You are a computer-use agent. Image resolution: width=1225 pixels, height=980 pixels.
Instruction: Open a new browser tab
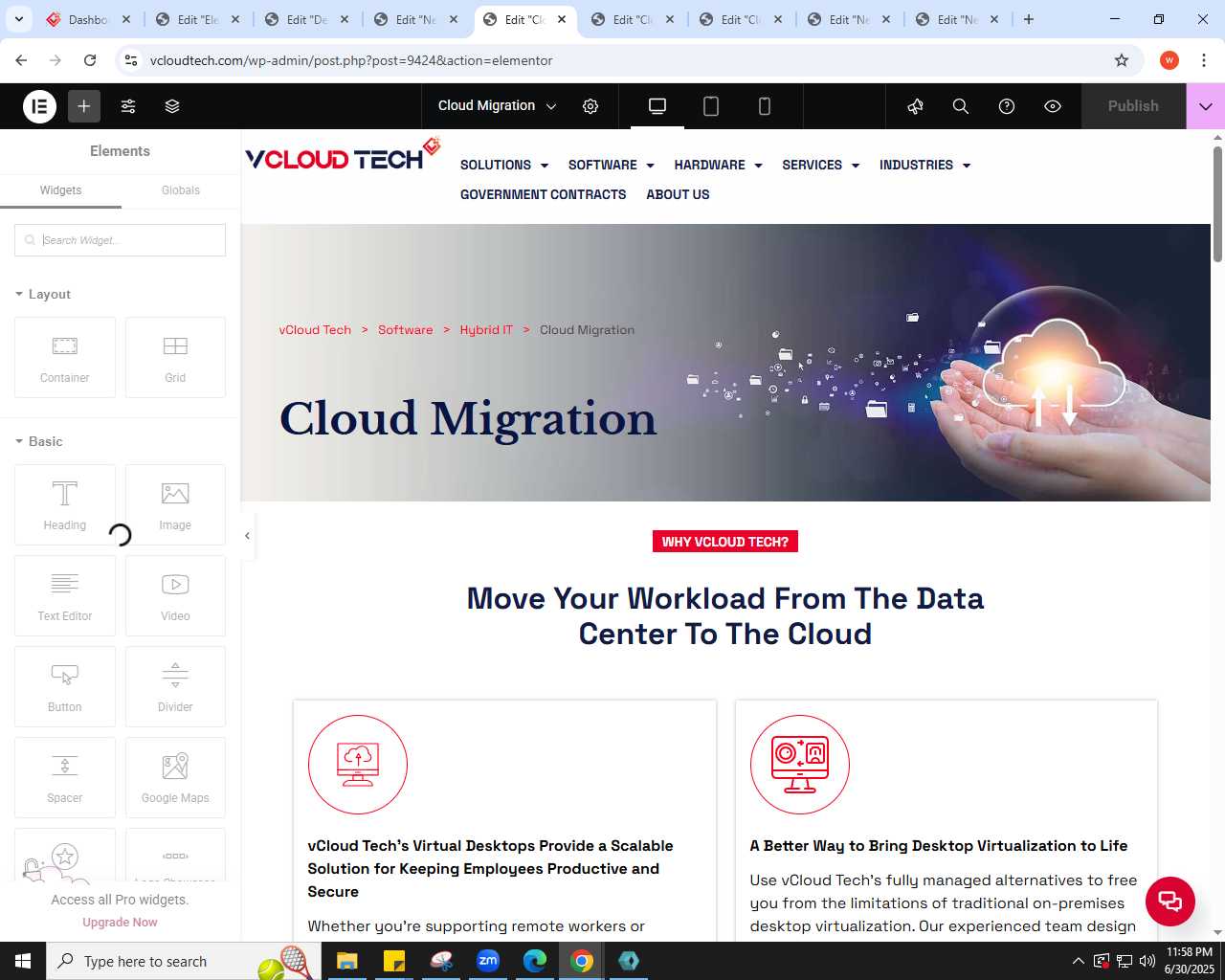pos(1029,19)
